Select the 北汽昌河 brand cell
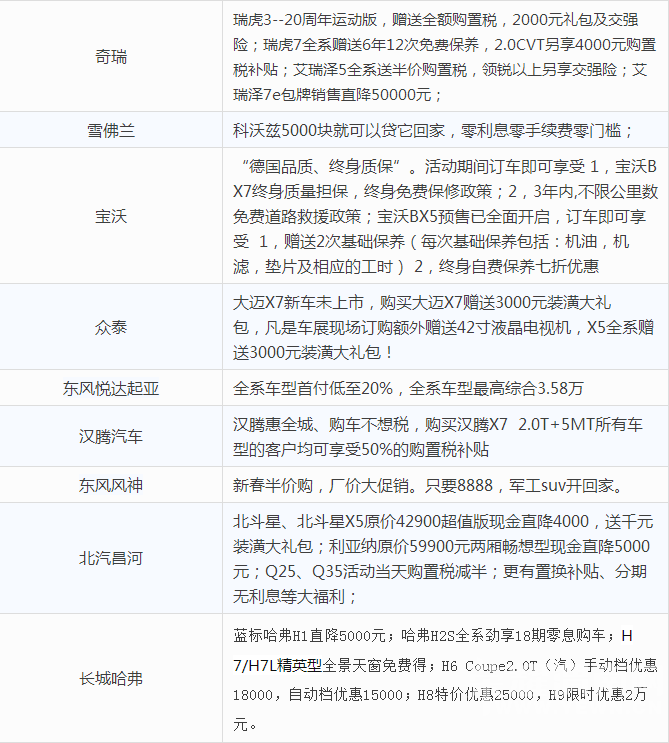This screenshot has width=669, height=743. 111,558
